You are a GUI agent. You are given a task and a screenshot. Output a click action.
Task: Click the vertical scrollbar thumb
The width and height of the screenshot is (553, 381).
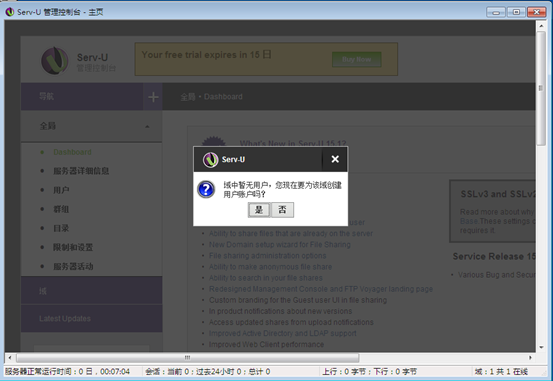[541, 88]
